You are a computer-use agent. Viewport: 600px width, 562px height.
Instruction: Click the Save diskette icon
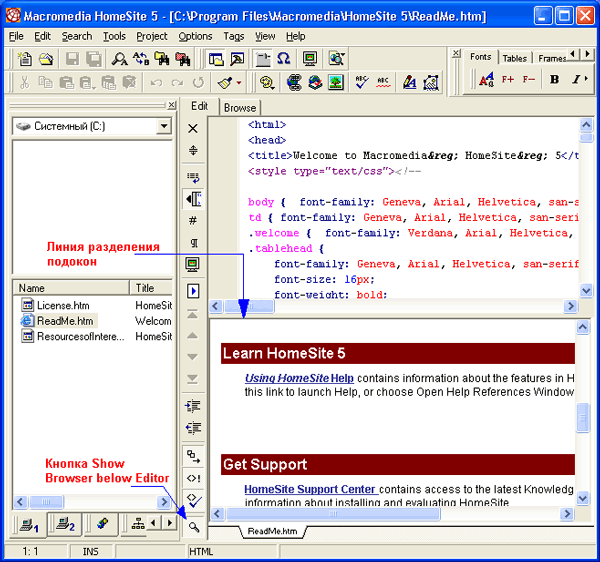[x=72, y=59]
